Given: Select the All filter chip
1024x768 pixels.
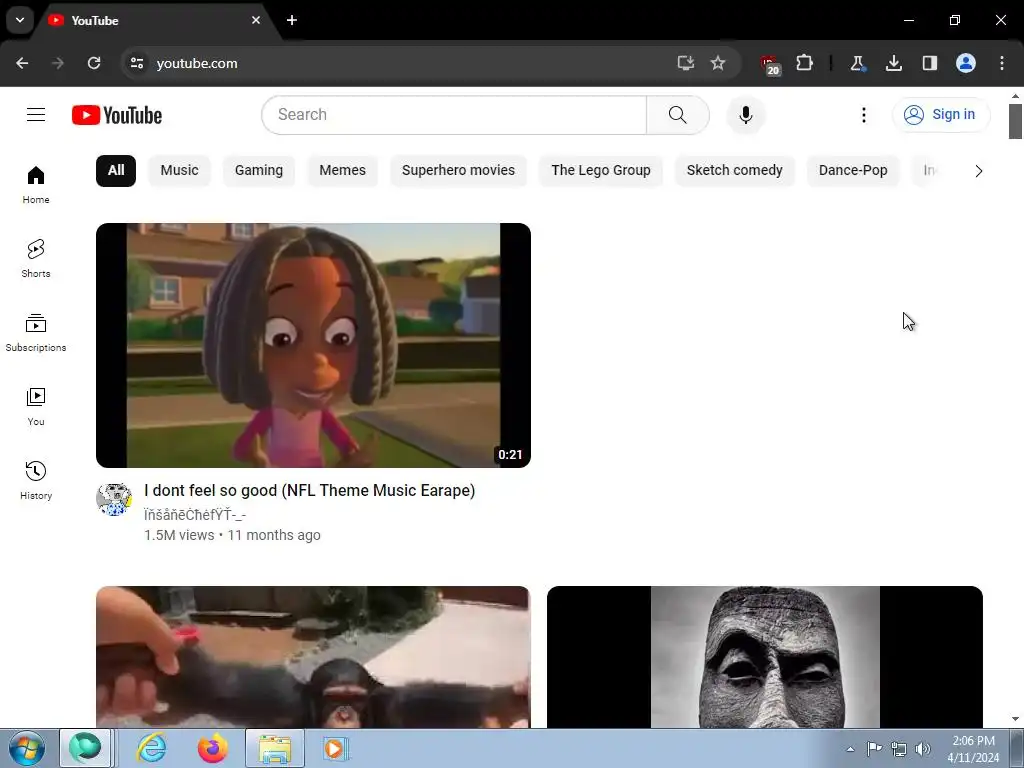Looking at the screenshot, I should pyautogui.click(x=116, y=170).
